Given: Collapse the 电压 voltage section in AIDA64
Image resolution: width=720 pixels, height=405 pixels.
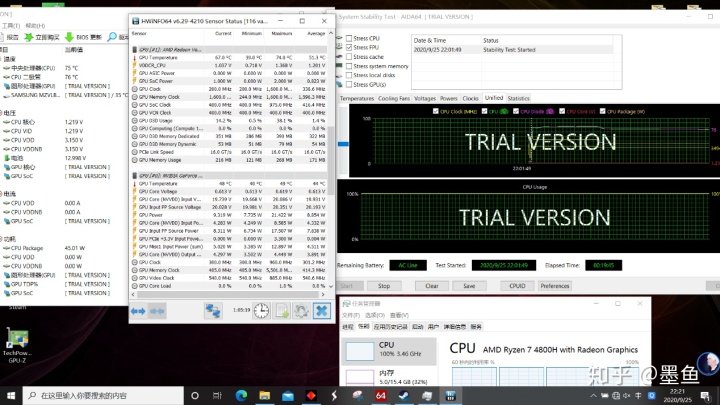Looking at the screenshot, I should tap(1, 113).
